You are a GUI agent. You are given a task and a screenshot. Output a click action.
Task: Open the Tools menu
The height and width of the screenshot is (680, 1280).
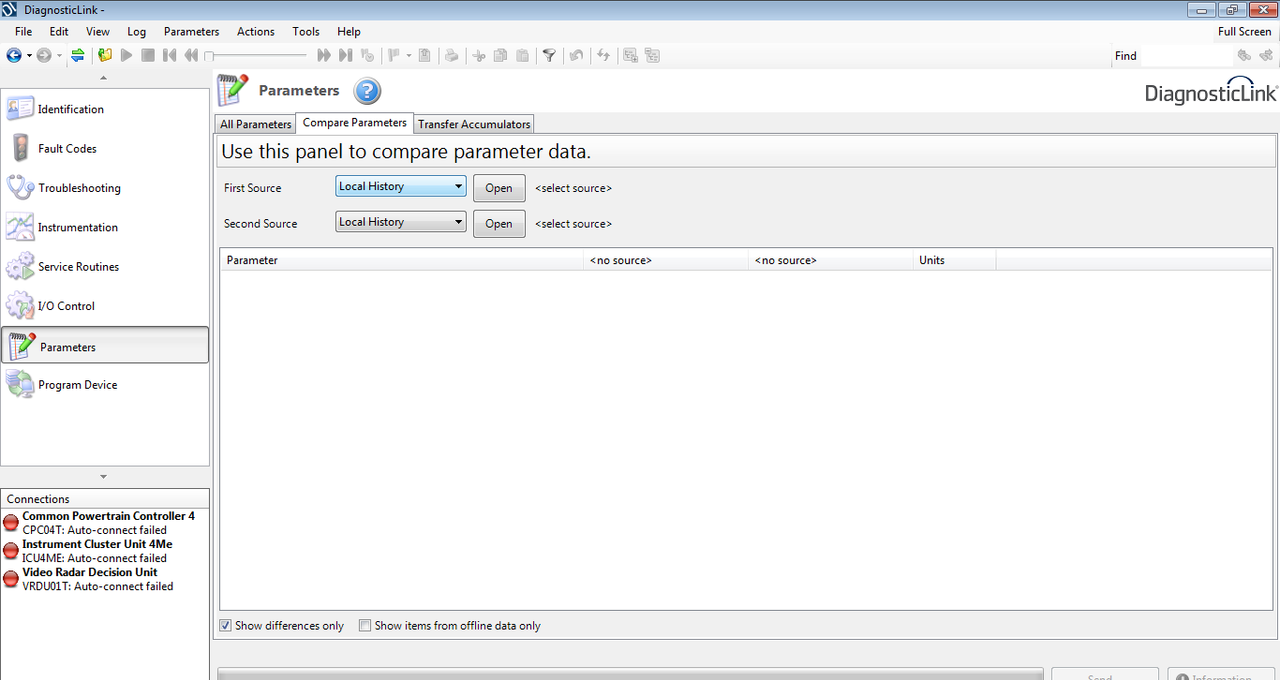coord(306,31)
